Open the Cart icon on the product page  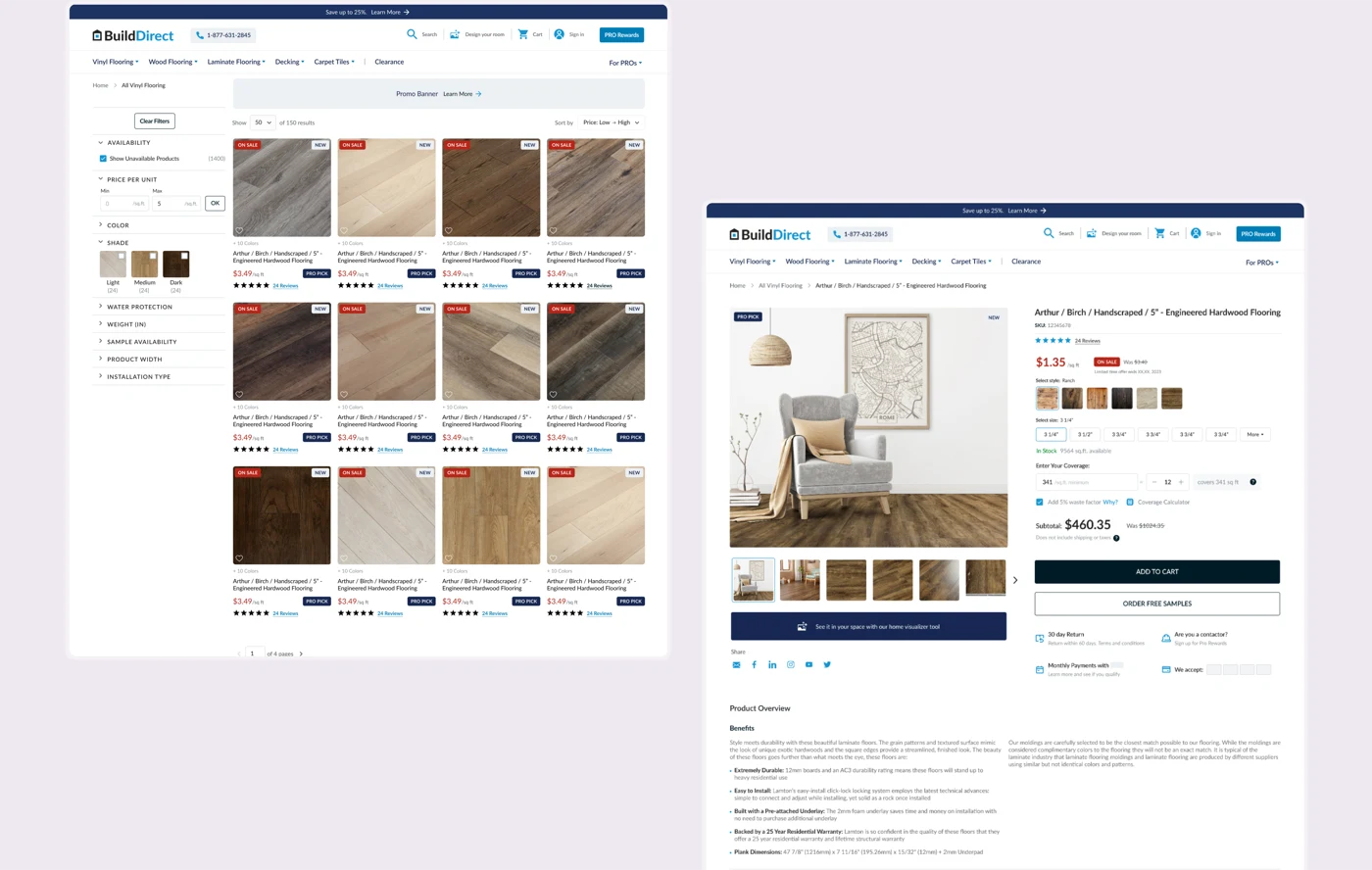(1159, 233)
